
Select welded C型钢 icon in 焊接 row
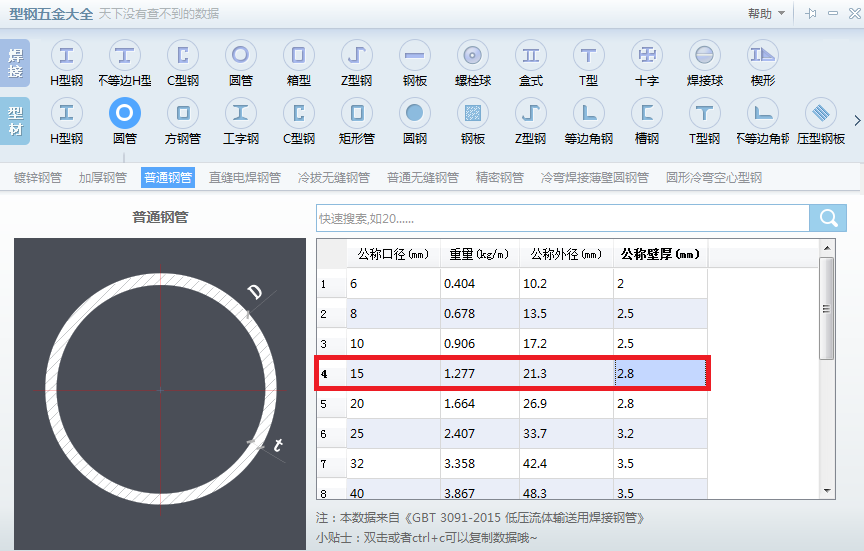point(183,56)
